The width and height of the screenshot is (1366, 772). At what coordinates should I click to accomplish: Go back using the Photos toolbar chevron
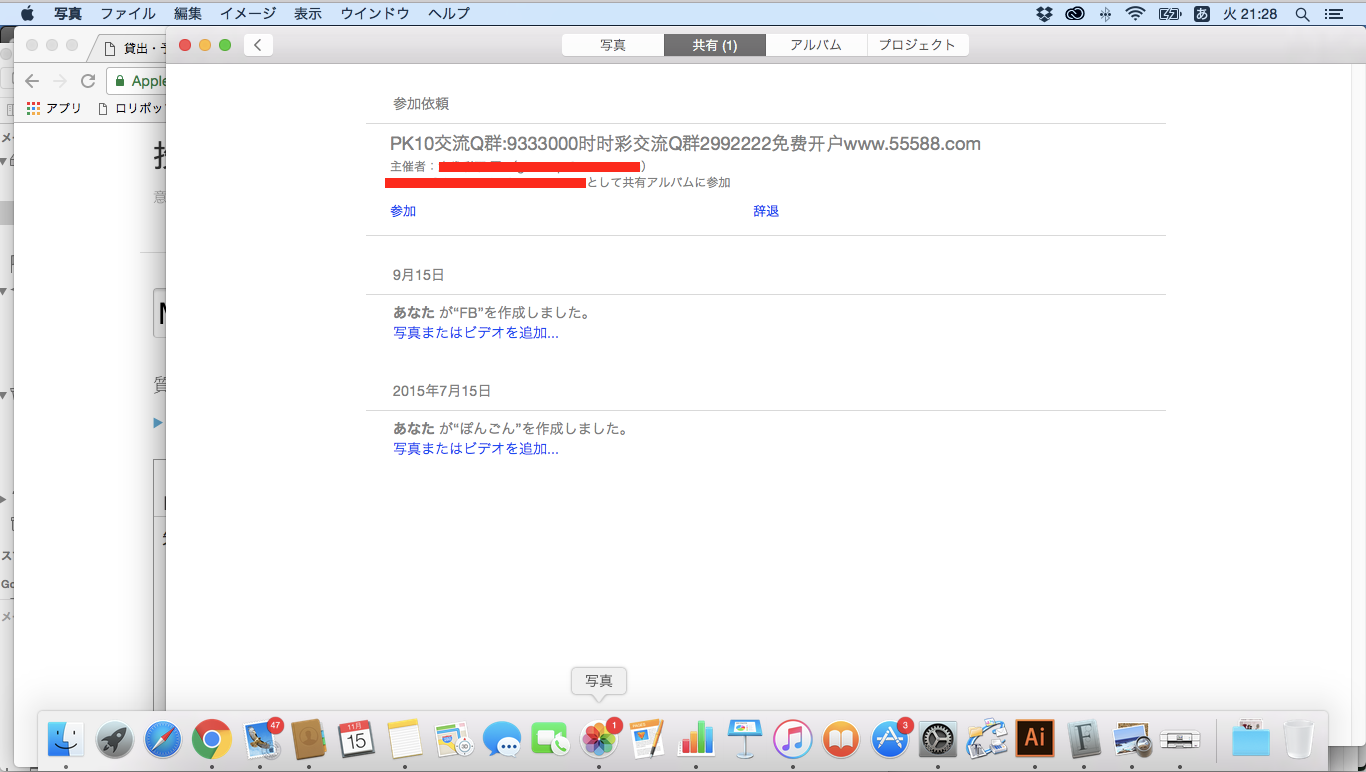258,45
